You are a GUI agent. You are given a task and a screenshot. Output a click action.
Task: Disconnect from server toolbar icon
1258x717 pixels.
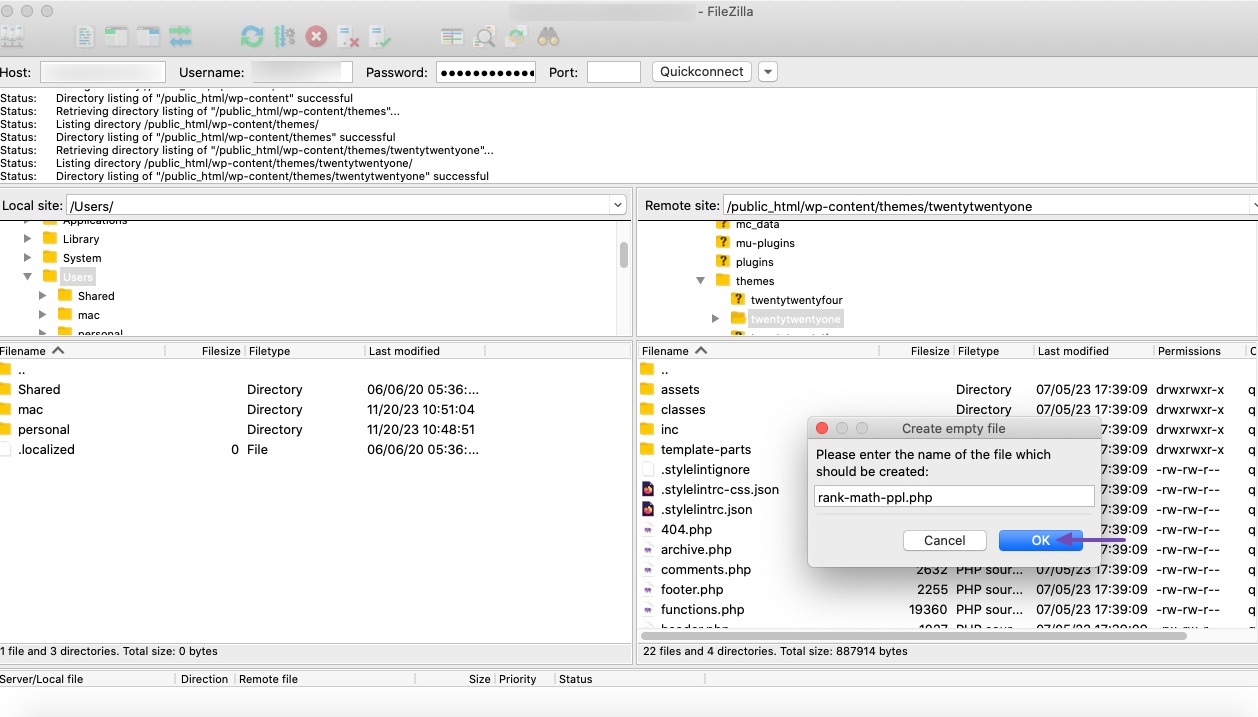point(348,37)
